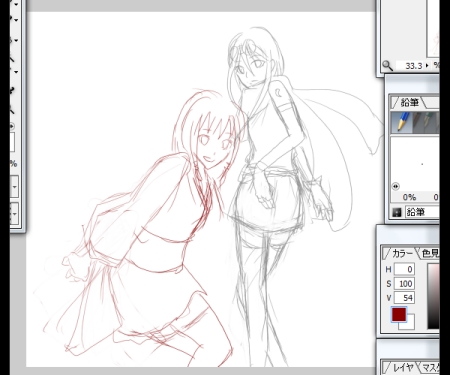Switch to the レイヤ layers tab
Screen dimensions: 450x375
click(x=402, y=367)
